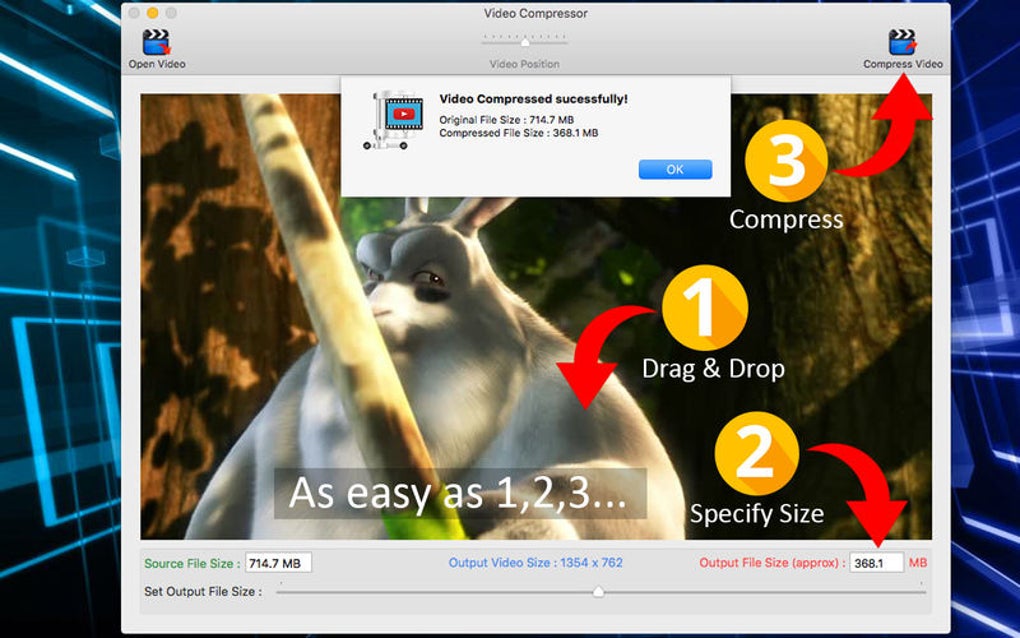
Task: Click the "Output File Size (approx) :" label
Action: tap(772, 563)
